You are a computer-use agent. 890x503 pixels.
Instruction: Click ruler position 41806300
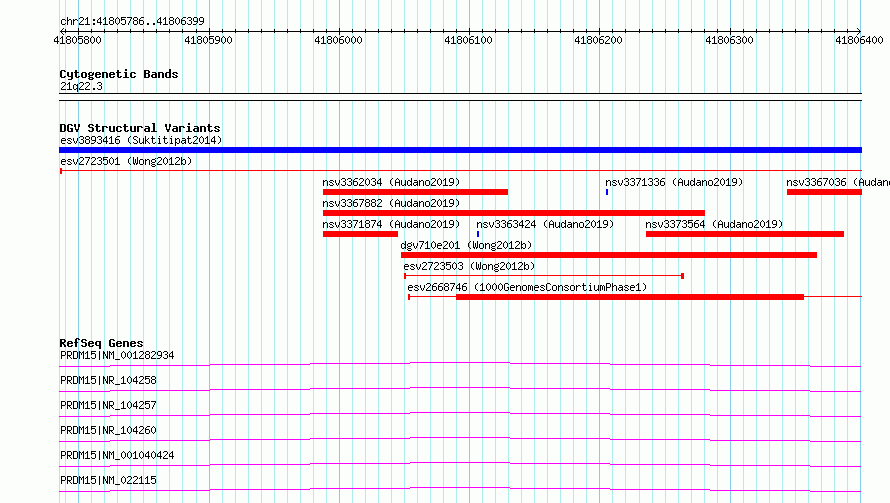[729, 40]
